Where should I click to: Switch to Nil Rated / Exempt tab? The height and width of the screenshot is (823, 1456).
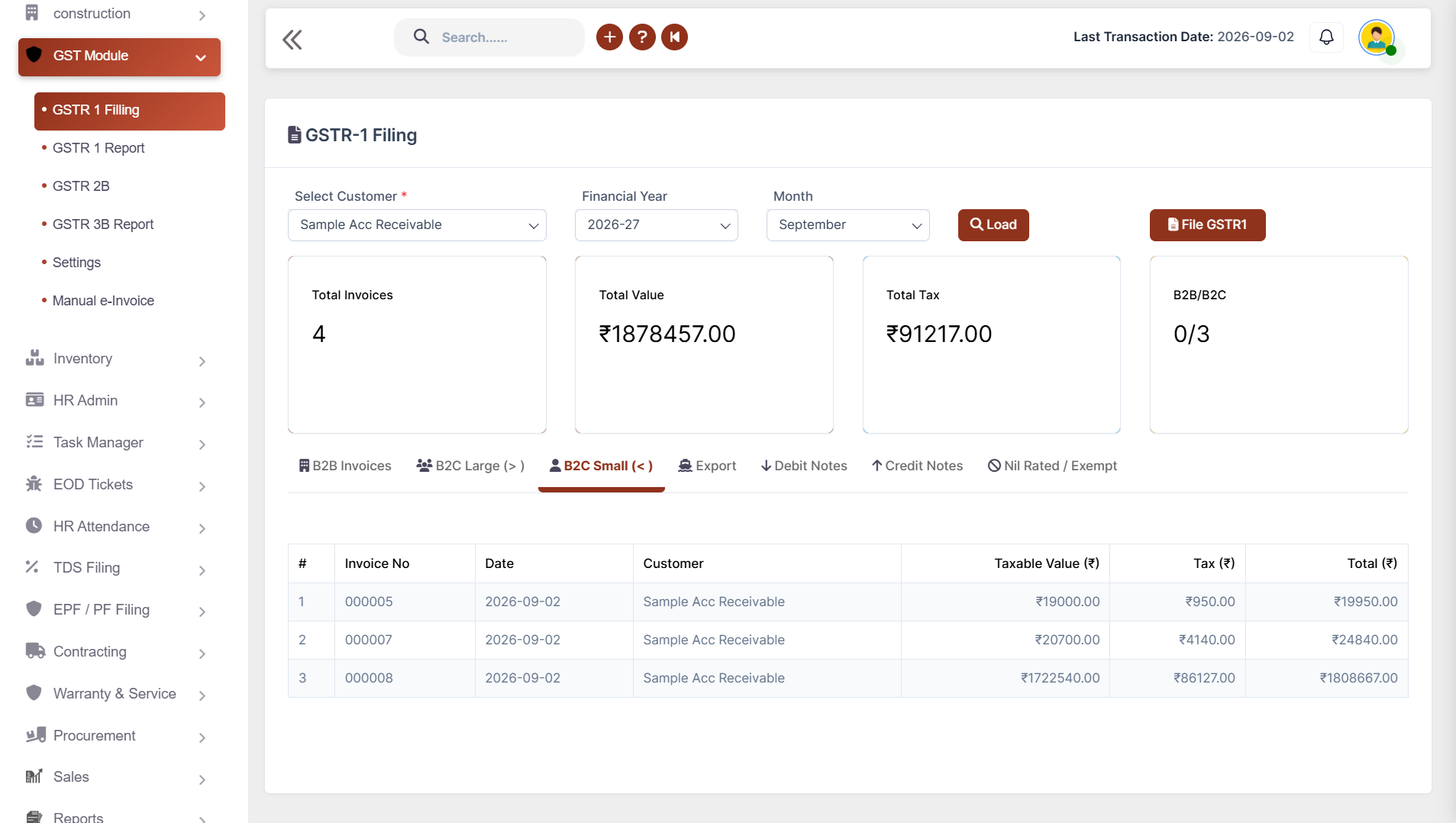point(1052,466)
